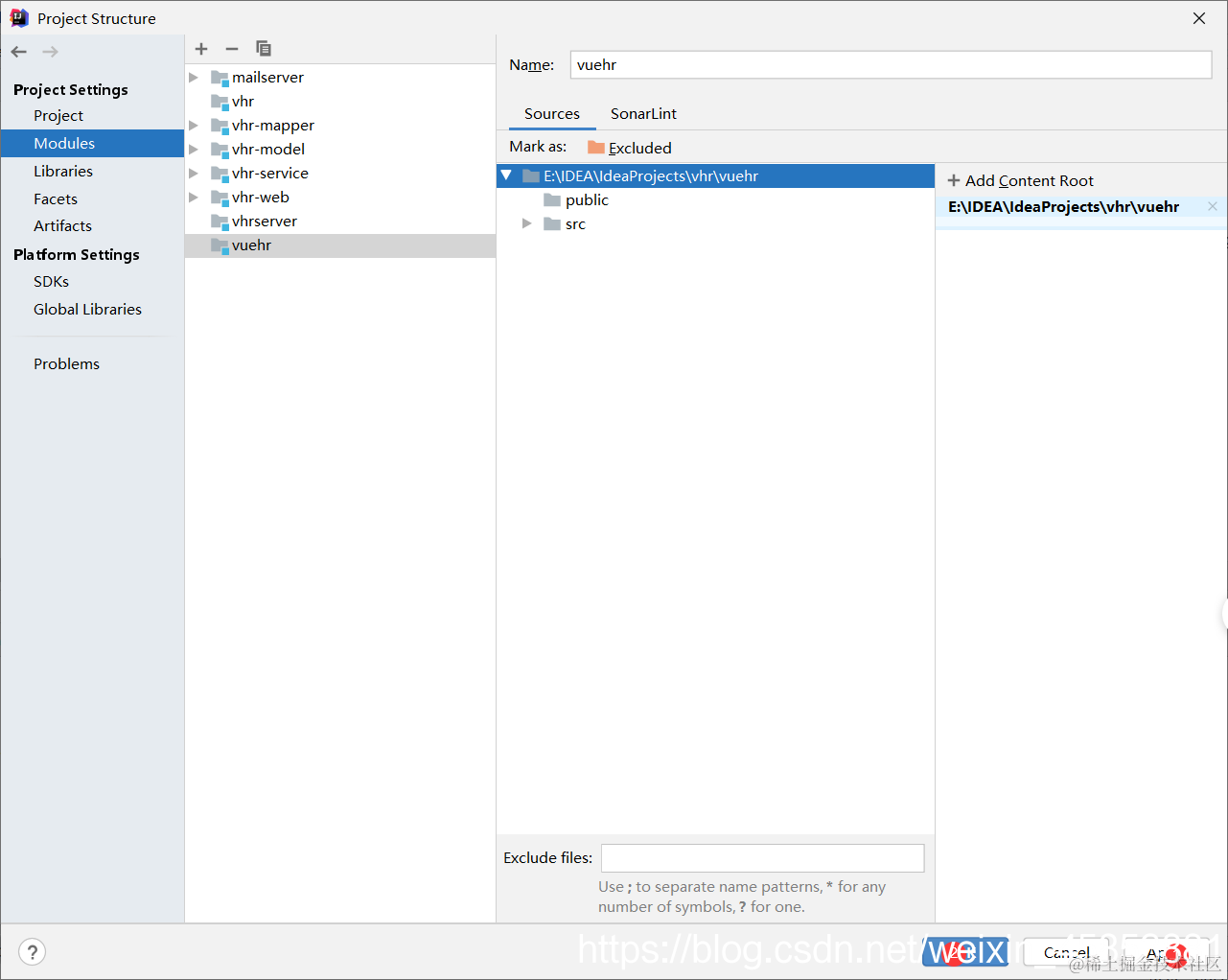
Task: Click the src folder icon
Action: click(x=552, y=224)
